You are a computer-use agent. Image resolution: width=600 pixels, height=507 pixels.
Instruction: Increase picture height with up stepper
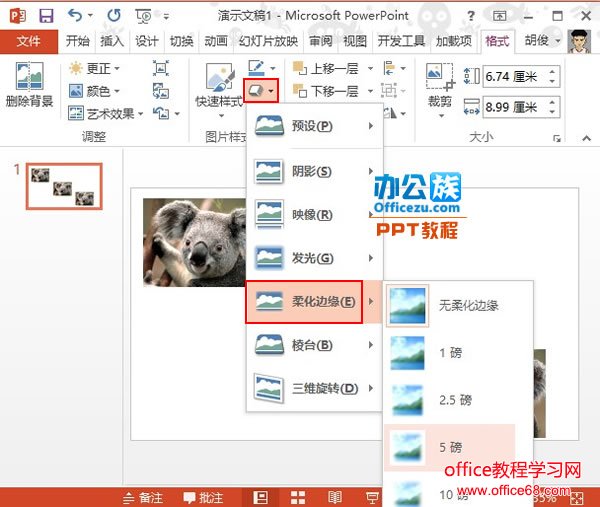(x=552, y=71)
